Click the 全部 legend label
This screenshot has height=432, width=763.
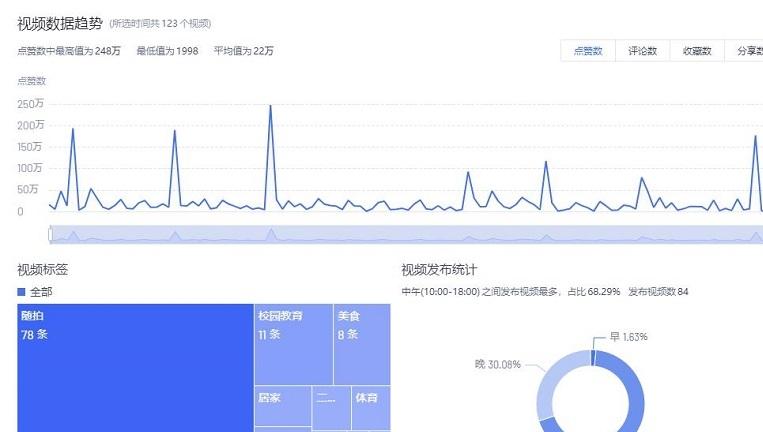click(41, 292)
